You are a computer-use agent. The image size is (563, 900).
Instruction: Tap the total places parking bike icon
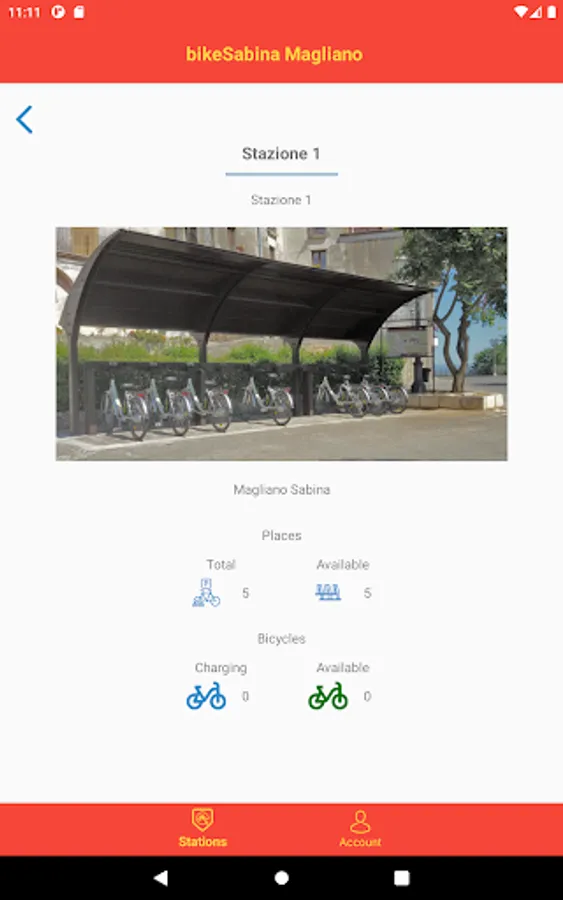(206, 593)
